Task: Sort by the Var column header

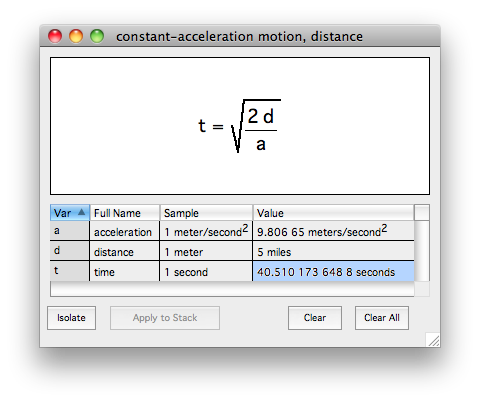Action: coord(70,213)
